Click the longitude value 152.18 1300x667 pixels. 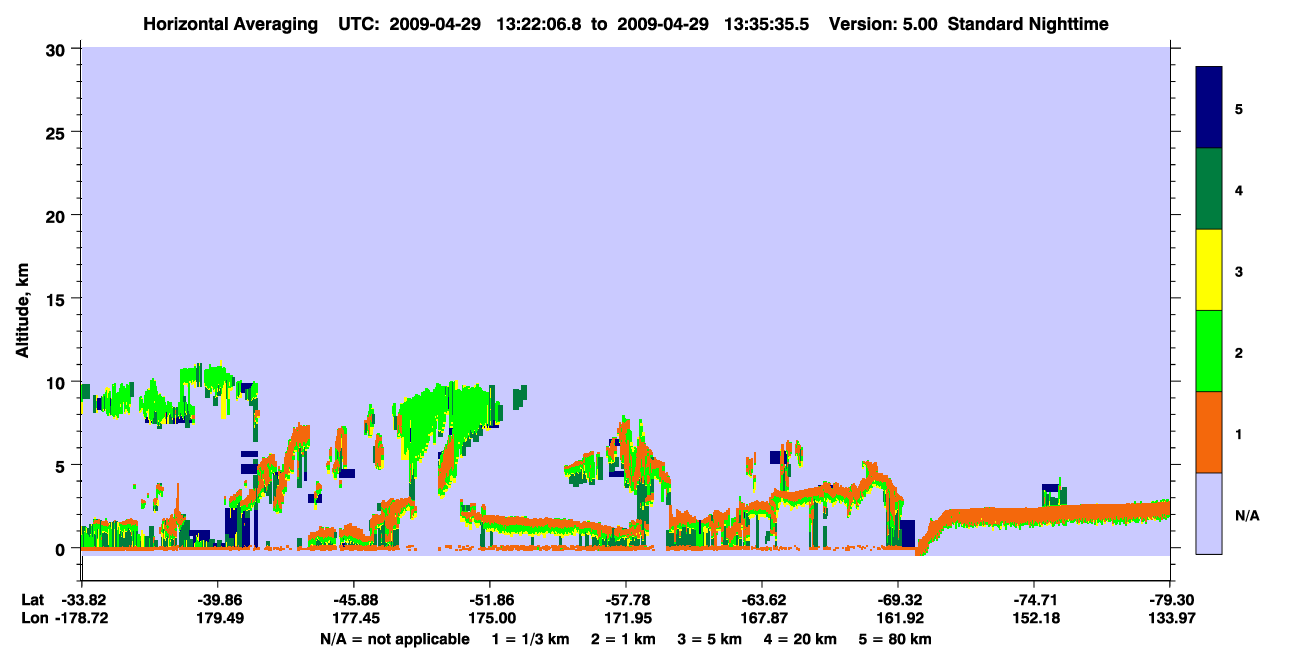click(x=1034, y=619)
